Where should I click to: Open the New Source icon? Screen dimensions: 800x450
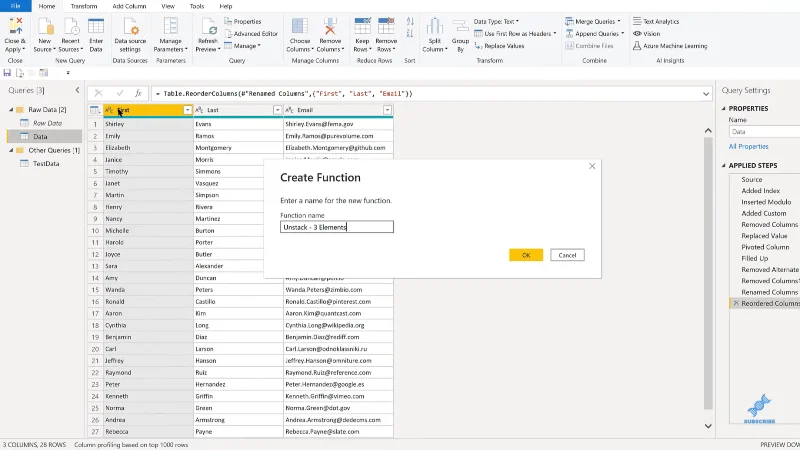[45, 26]
